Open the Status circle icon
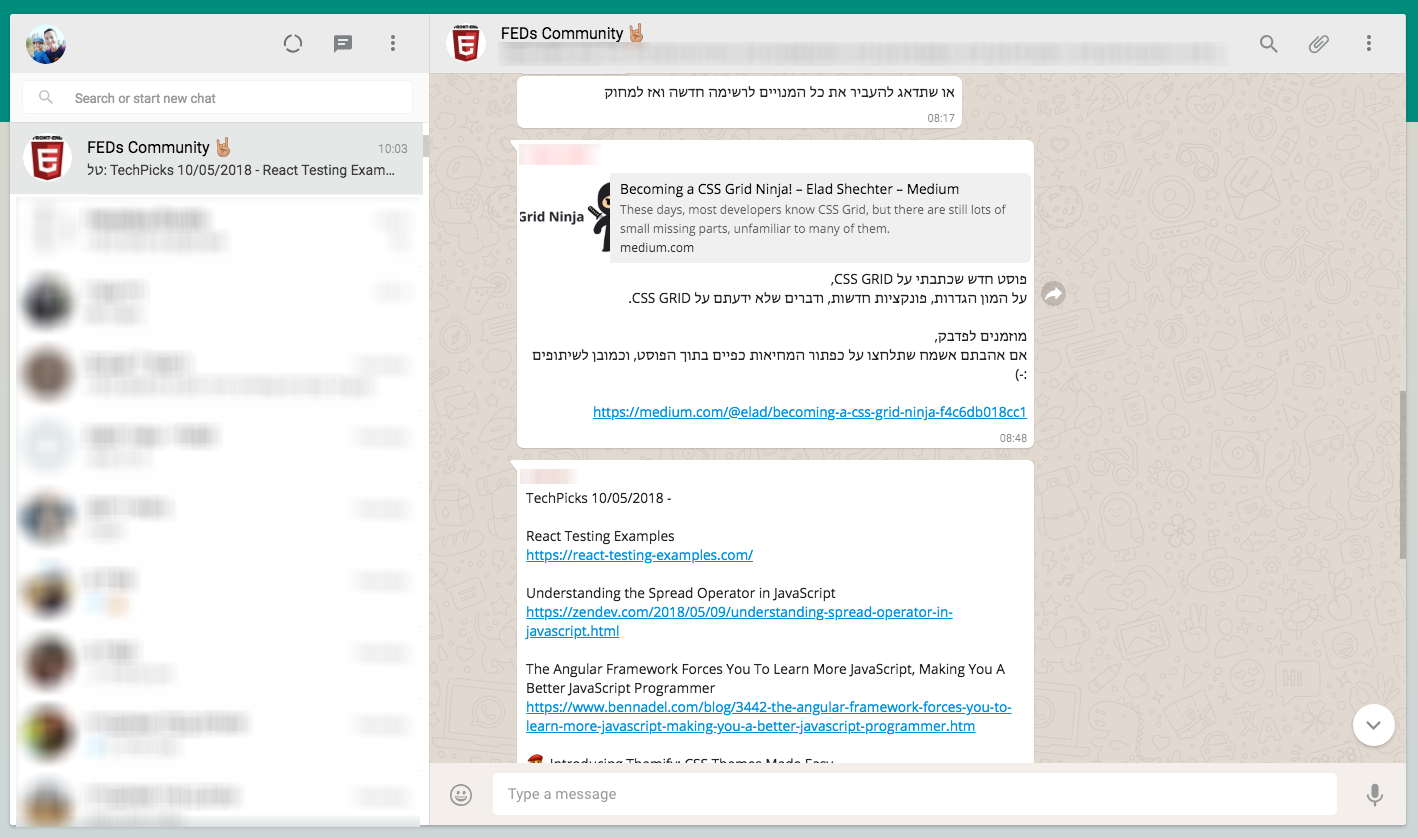Viewport: 1418px width, 837px height. point(293,43)
